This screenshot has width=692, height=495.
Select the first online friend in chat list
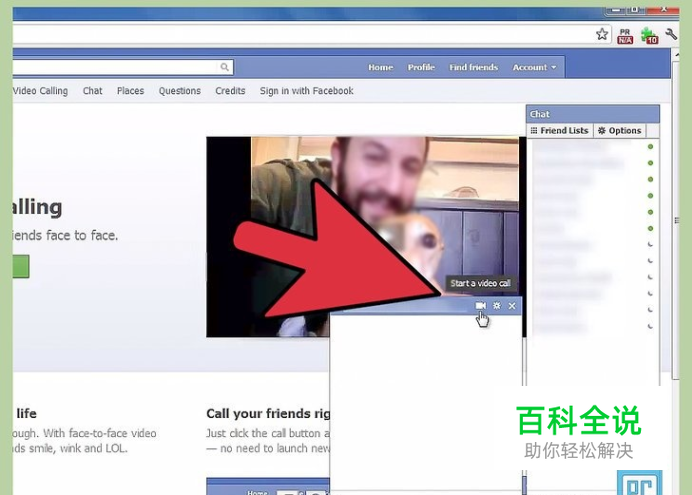[593, 146]
